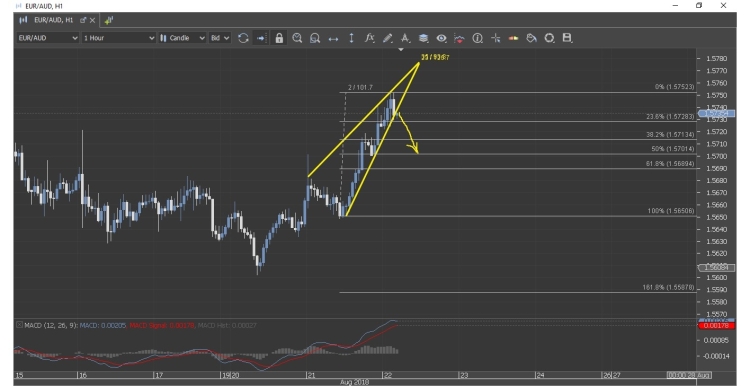Click the add new chart button

109,20
